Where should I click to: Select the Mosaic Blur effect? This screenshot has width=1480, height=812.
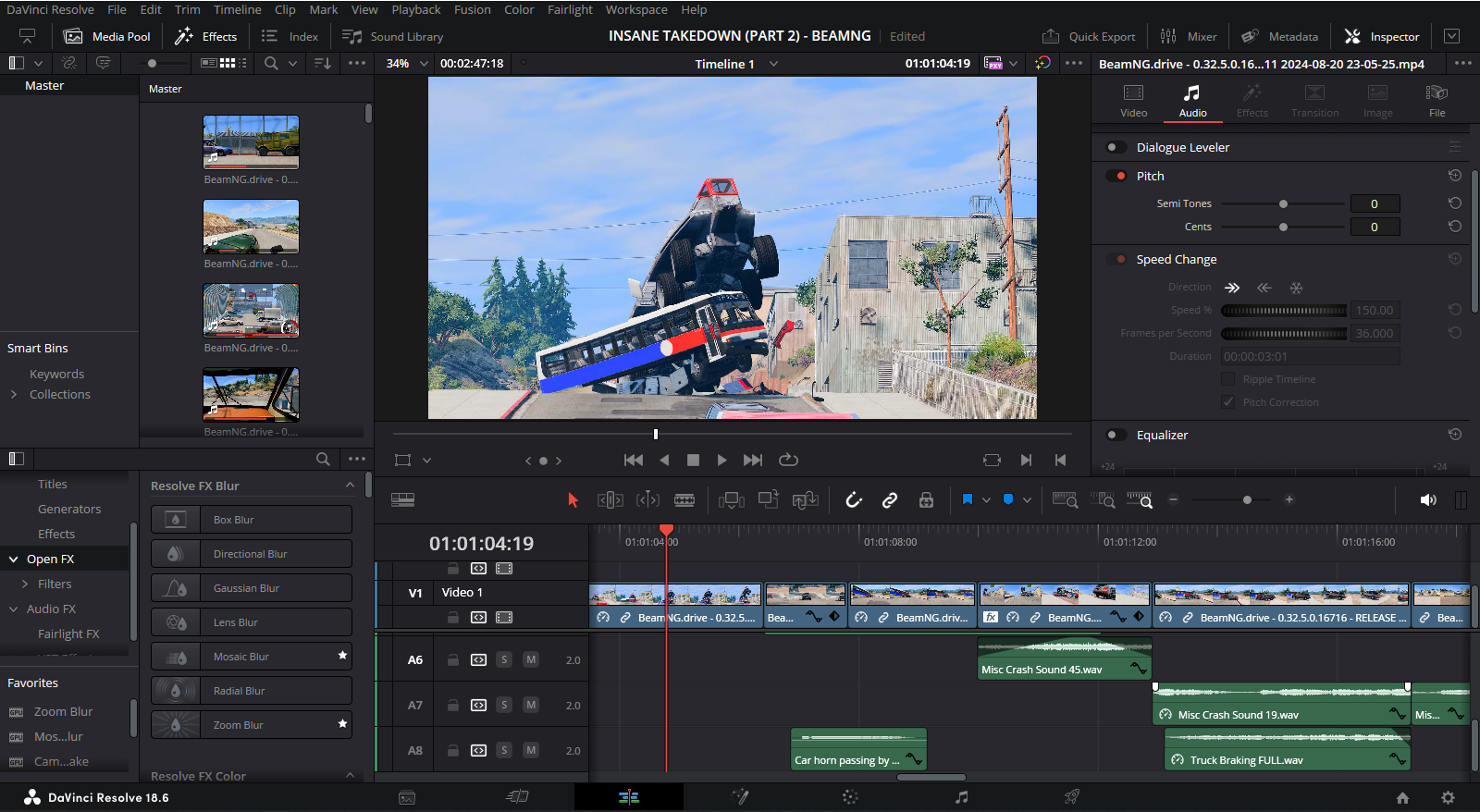[x=252, y=657]
